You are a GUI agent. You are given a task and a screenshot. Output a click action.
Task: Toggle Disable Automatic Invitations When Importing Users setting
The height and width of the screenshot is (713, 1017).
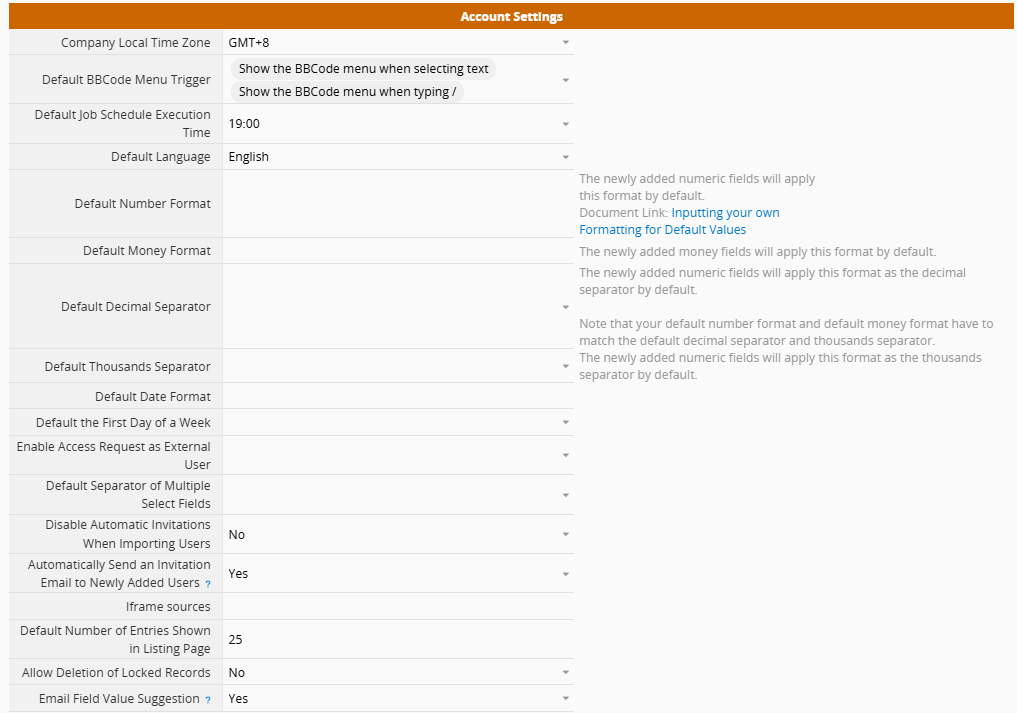click(397, 535)
